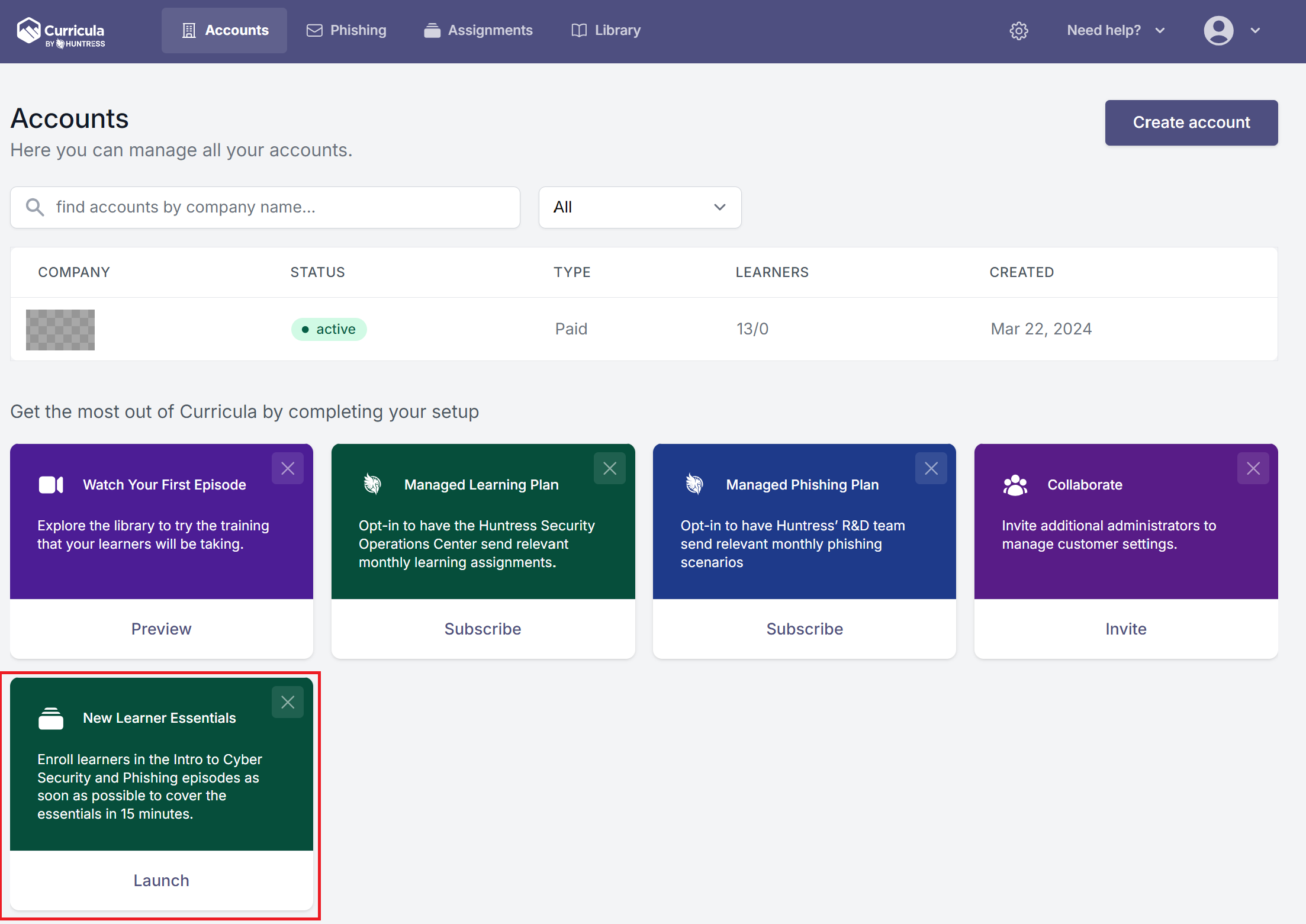This screenshot has width=1306, height=924.
Task: Click the briefcase icon on New Learner Essentials
Action: click(51, 718)
